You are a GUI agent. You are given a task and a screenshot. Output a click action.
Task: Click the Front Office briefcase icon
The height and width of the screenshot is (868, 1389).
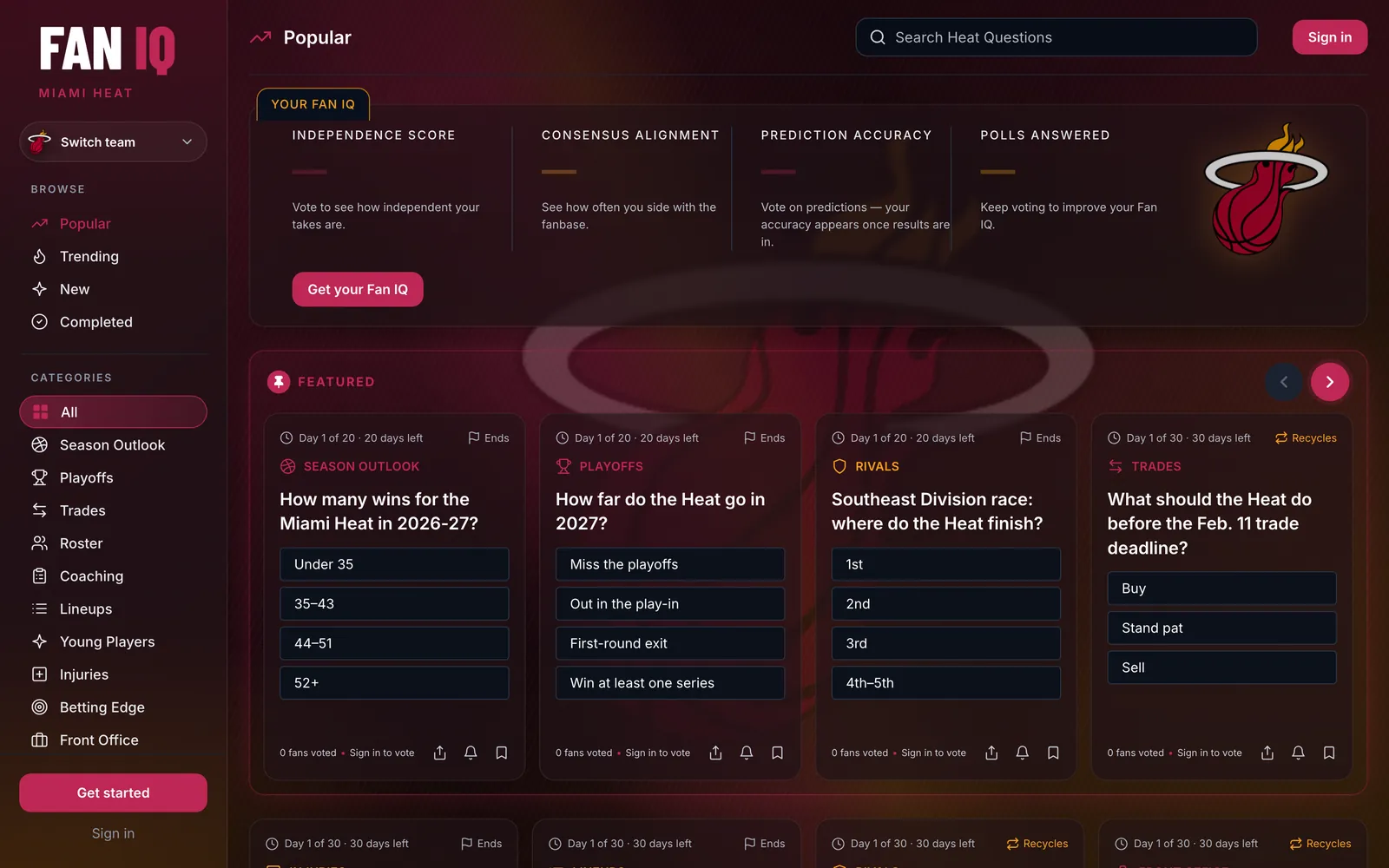click(39, 740)
